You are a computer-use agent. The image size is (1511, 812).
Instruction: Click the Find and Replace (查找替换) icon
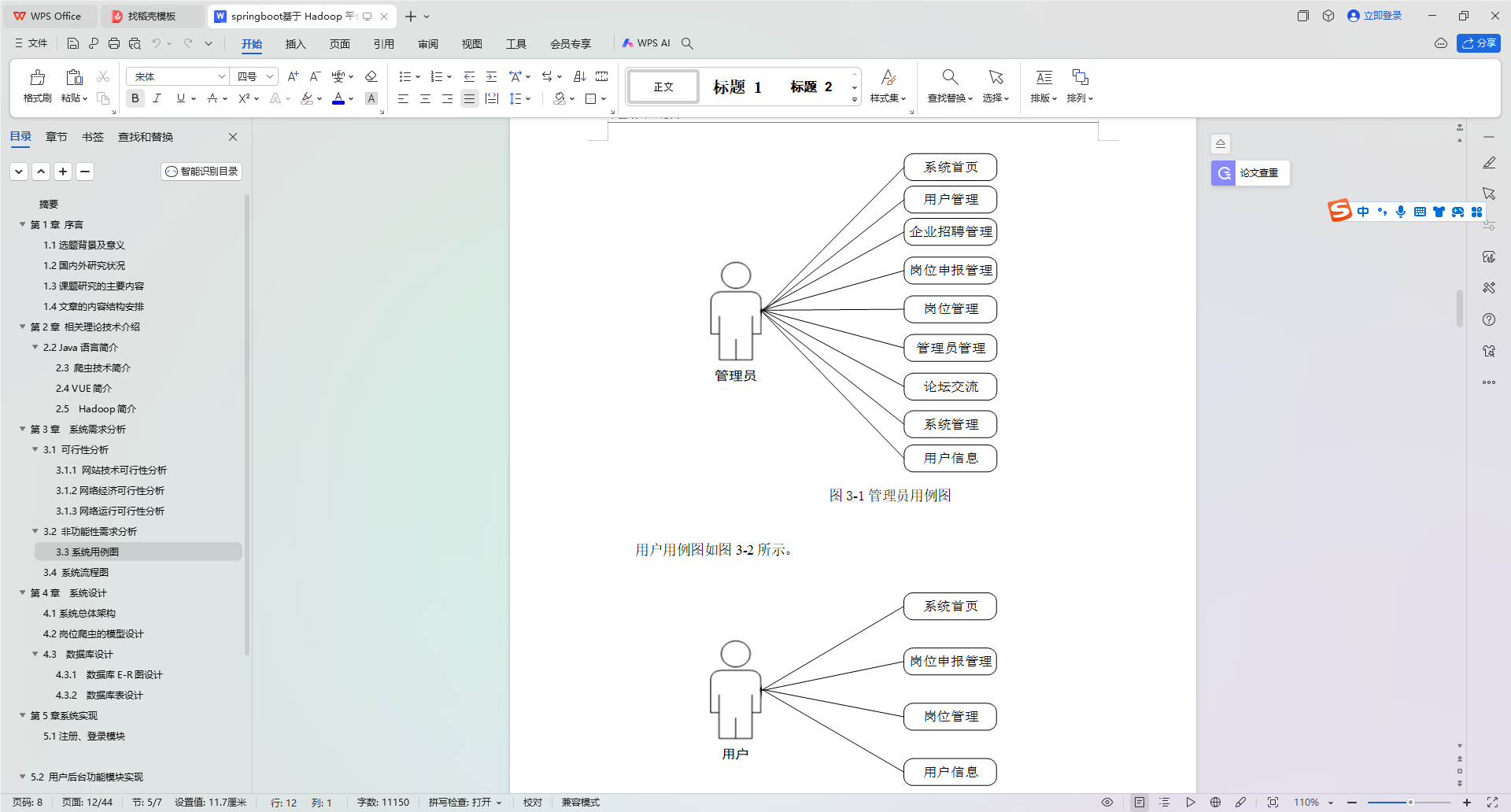[950, 77]
